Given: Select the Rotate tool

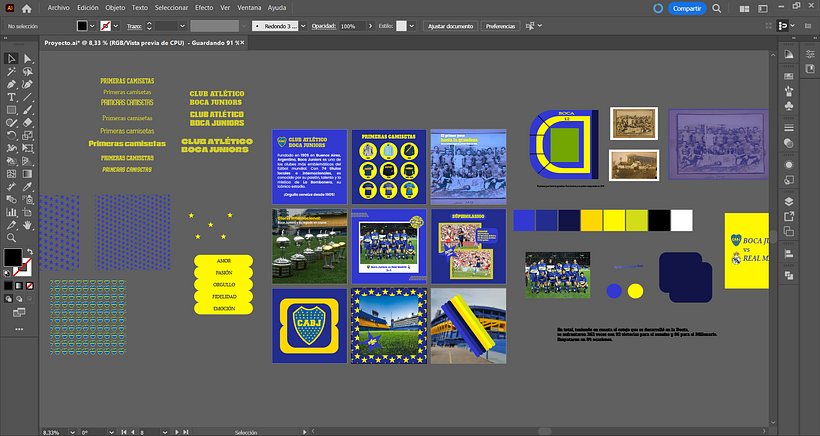Looking at the screenshot, I should pos(11,135).
